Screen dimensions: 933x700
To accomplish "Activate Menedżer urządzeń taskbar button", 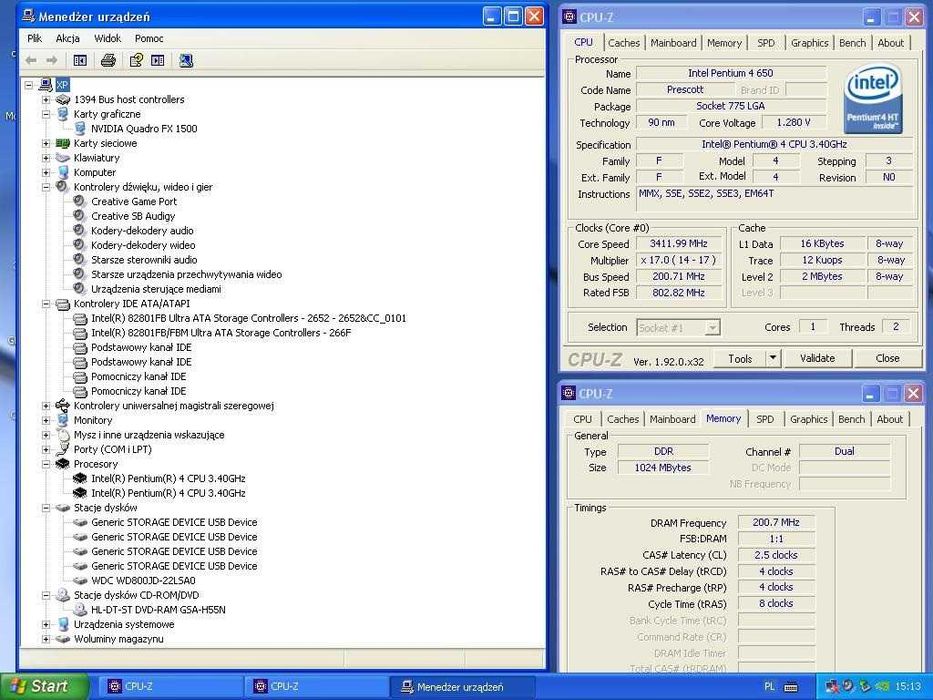I will click(x=462, y=686).
